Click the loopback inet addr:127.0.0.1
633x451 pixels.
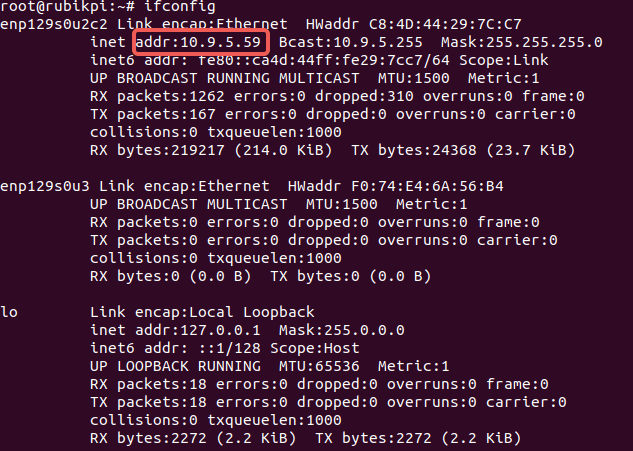(176, 330)
